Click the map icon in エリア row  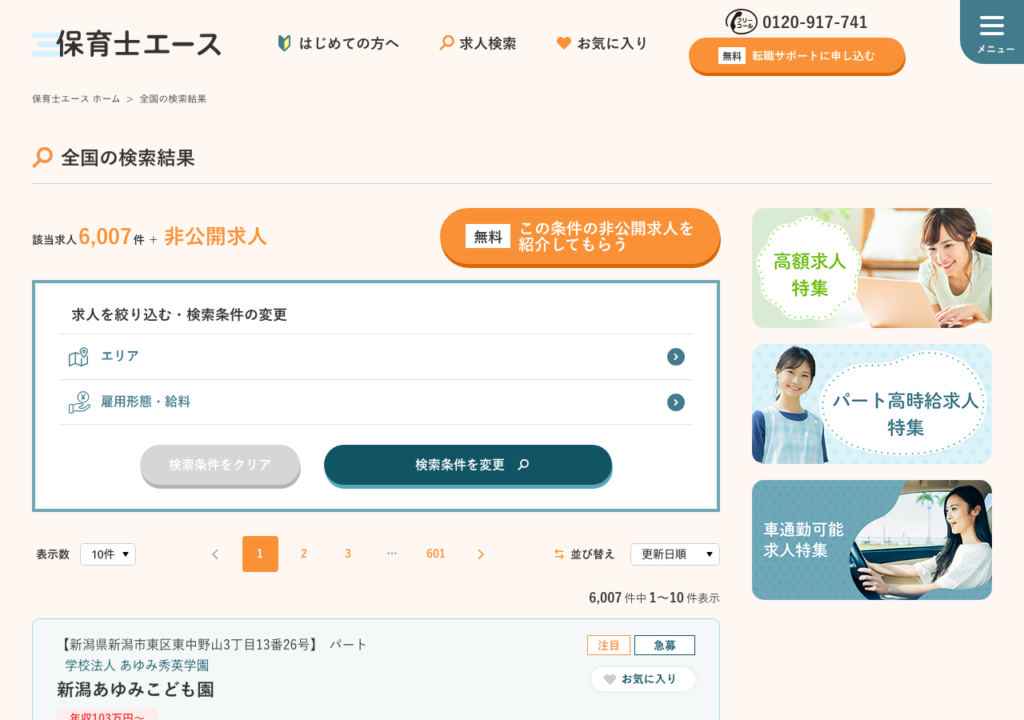78,357
